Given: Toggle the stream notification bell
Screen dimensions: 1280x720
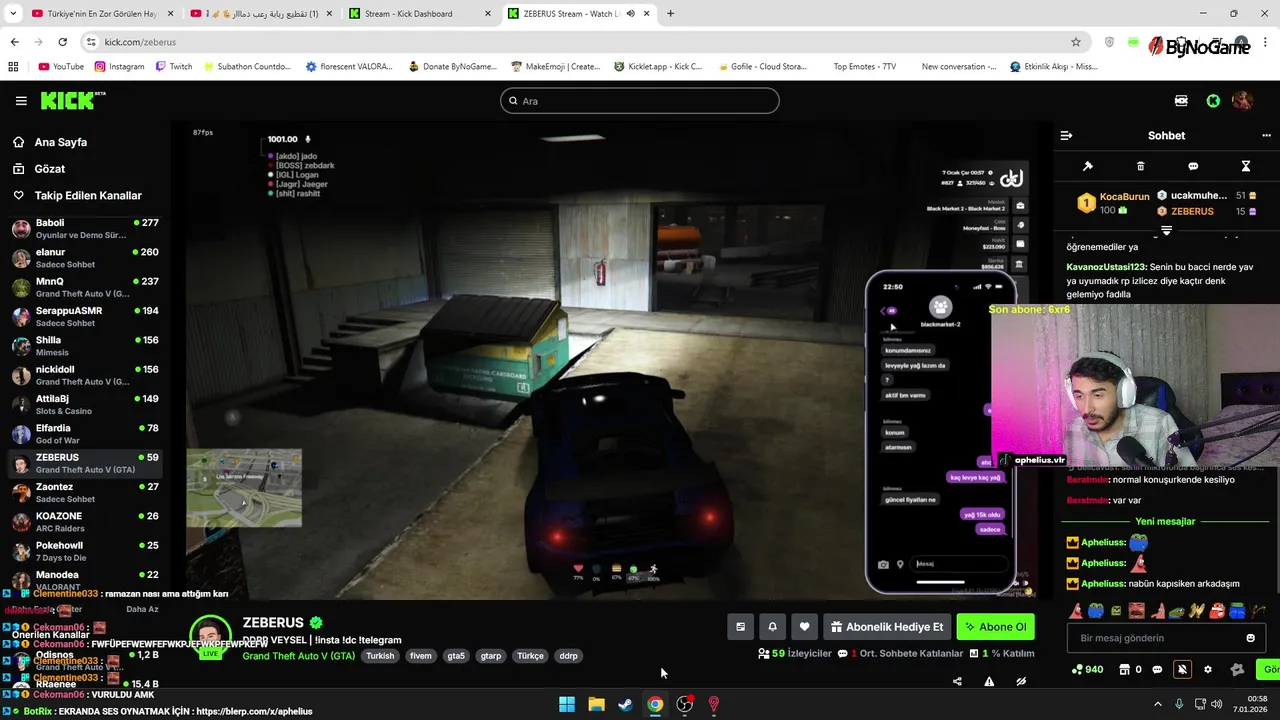Looking at the screenshot, I should click(x=772, y=627).
